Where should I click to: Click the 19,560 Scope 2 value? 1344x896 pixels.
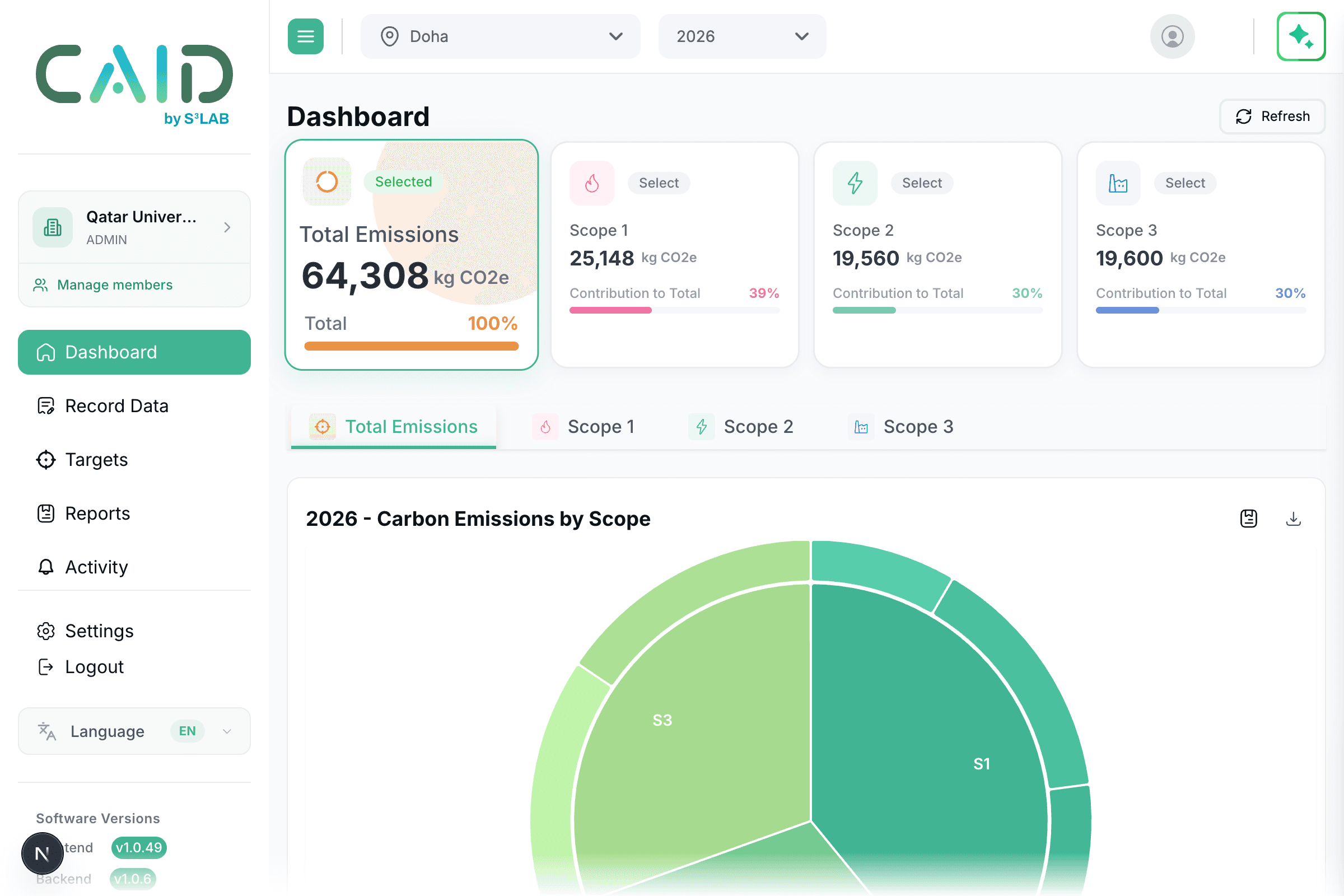(866, 258)
